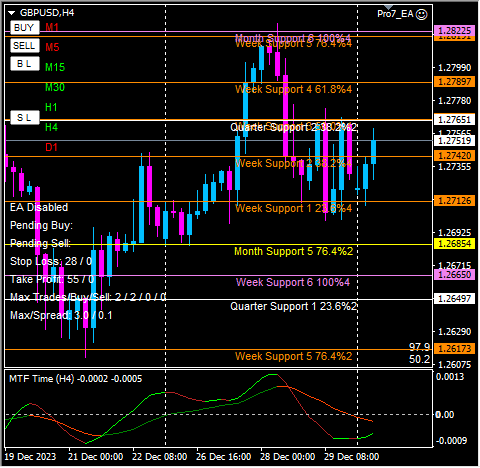This screenshot has height=468, width=480.
Task: Click the B L button
Action: (x=25, y=64)
